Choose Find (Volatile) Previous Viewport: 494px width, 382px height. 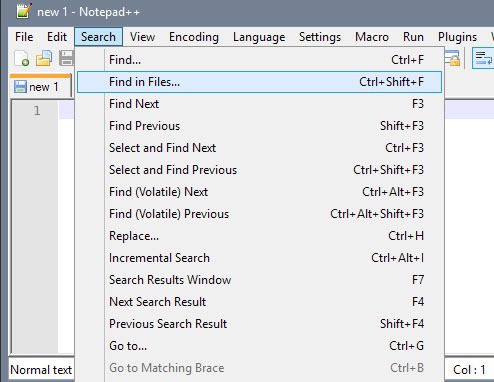[x=259, y=214]
